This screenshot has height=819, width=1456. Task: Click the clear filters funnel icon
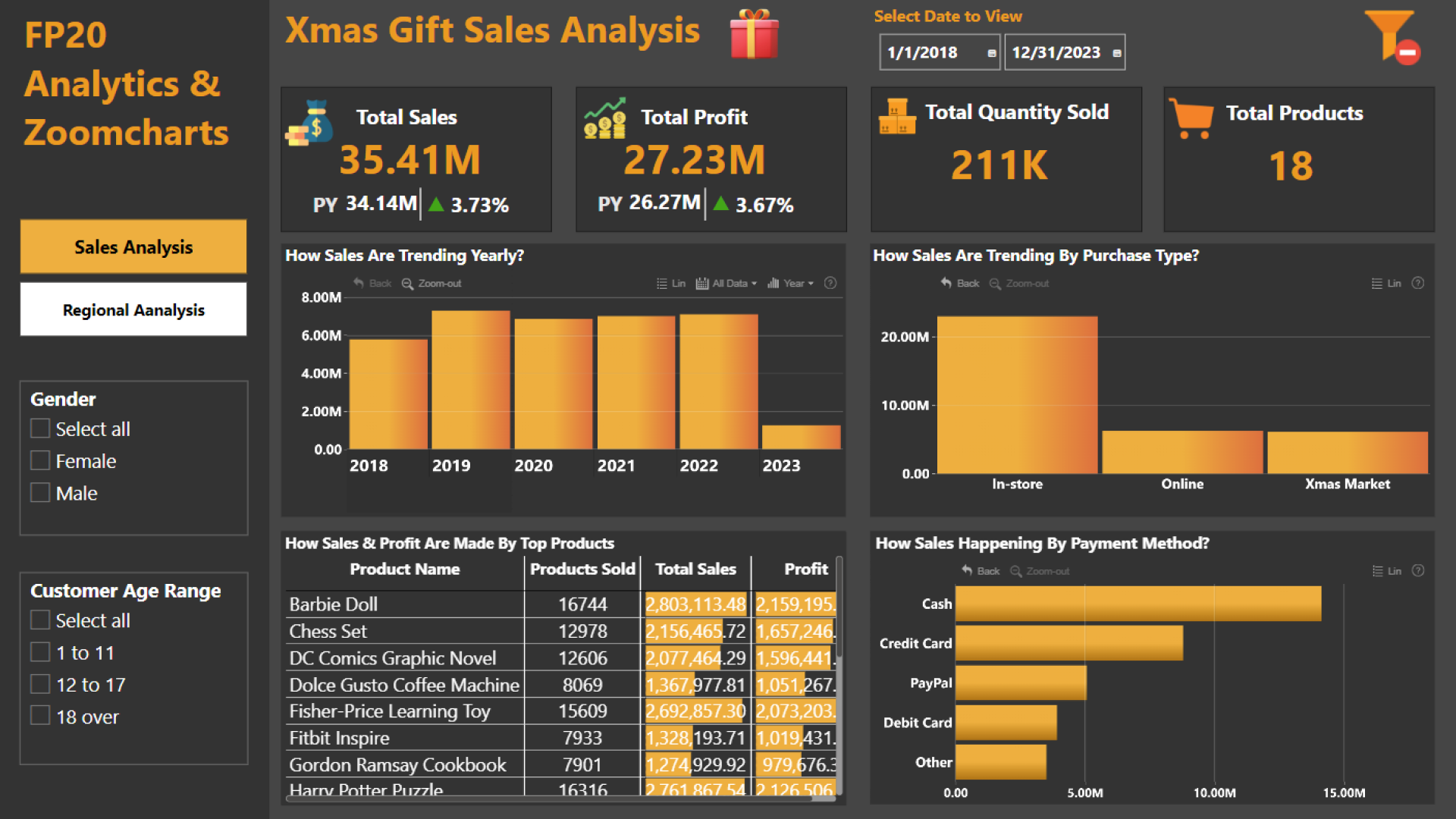1392,36
